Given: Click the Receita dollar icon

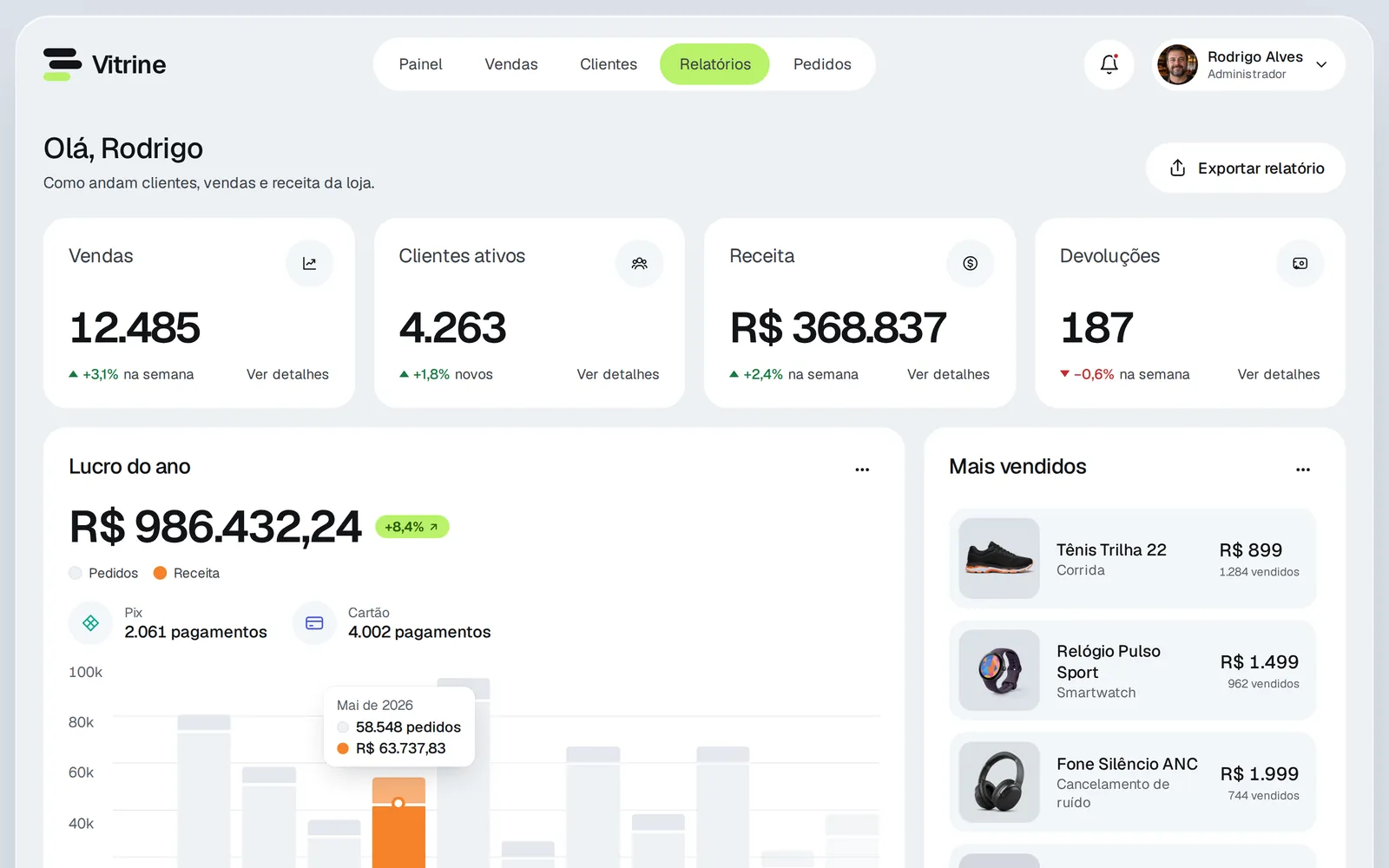Looking at the screenshot, I should pos(971,263).
